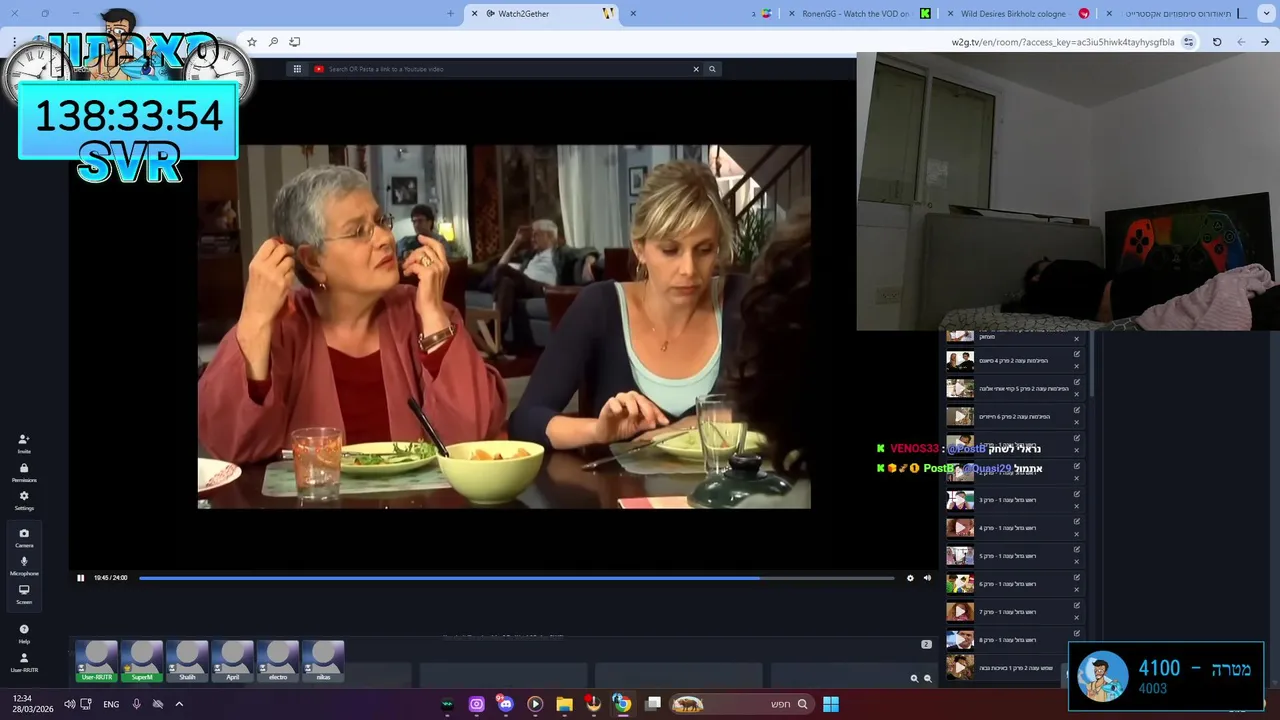The height and width of the screenshot is (720, 1280).
Task: Open Google Chrome from the taskbar
Action: coord(622,704)
